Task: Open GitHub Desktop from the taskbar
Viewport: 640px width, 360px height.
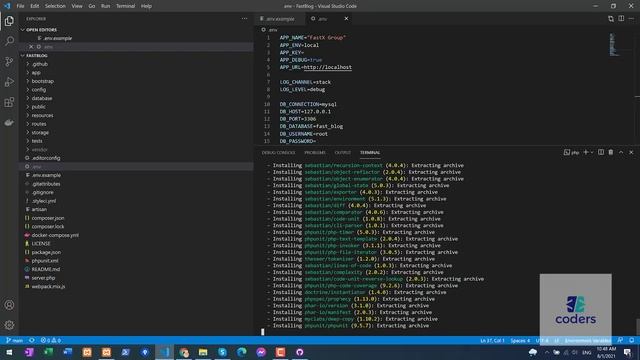Action: click(300, 352)
